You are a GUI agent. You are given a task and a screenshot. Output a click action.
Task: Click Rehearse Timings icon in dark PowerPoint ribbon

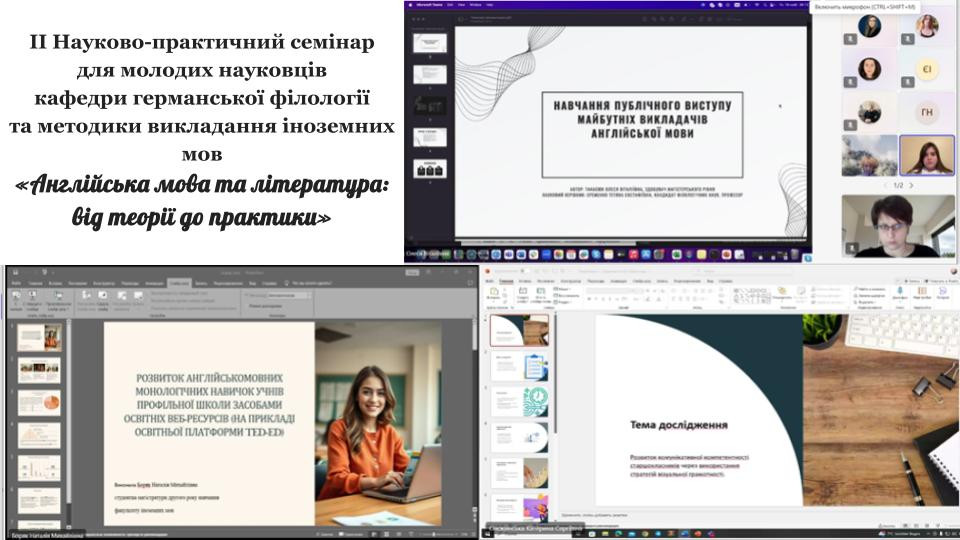(122, 296)
